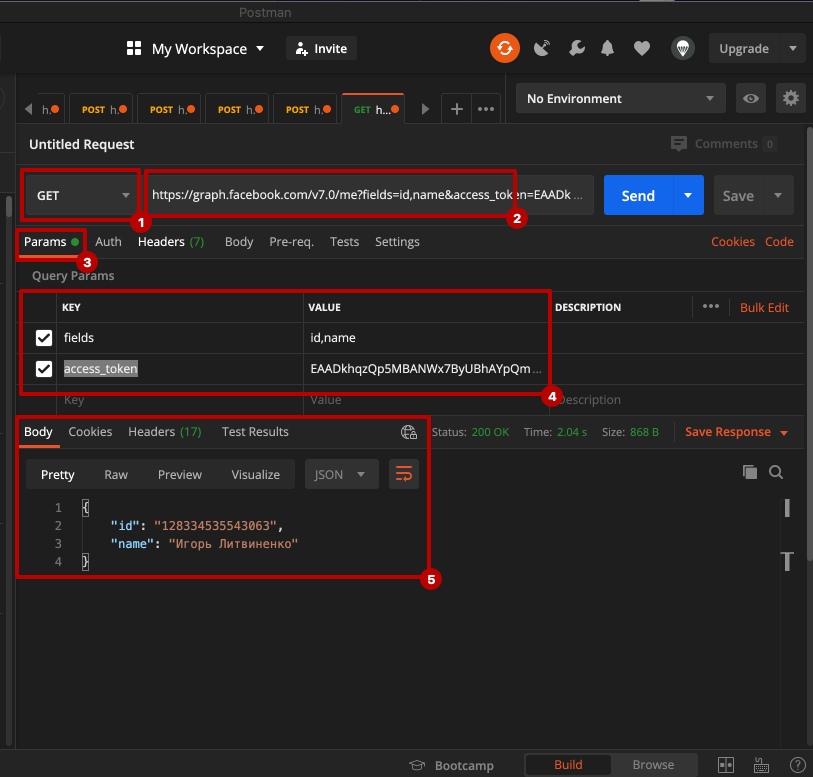Select Preview response view
This screenshot has height=777, width=813.
tap(180, 474)
